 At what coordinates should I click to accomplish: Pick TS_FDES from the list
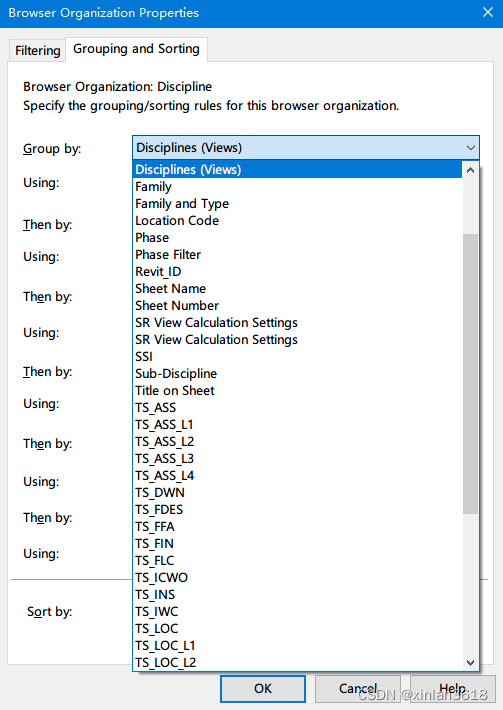tap(297, 510)
